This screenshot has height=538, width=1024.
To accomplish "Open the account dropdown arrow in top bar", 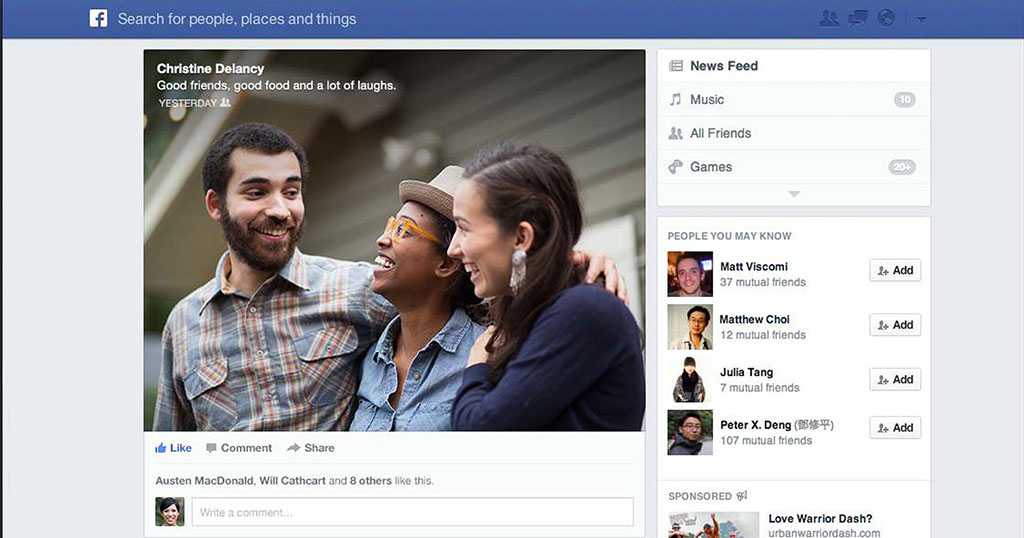I will coord(921,20).
